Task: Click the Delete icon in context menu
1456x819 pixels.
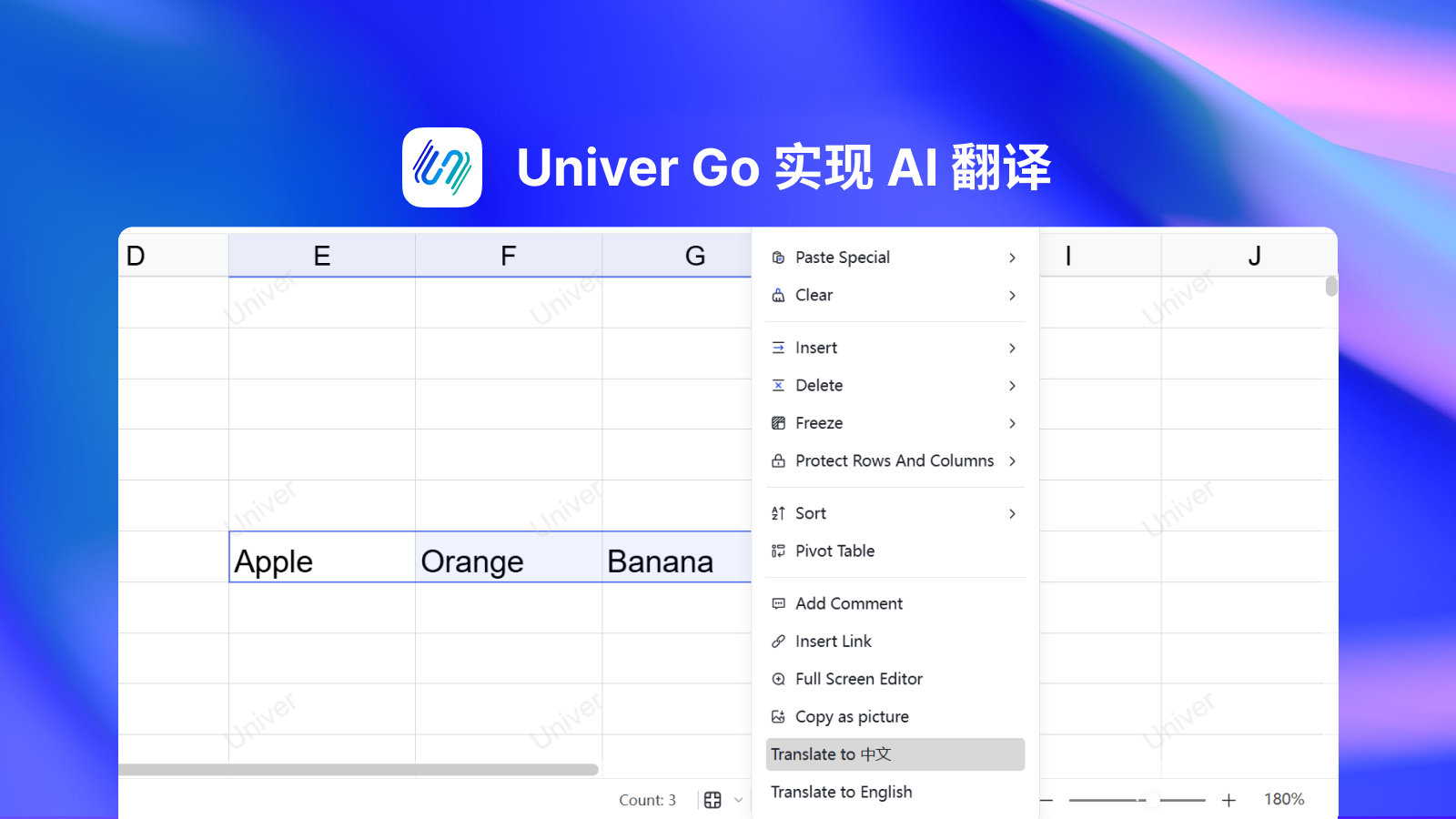Action: 778,385
